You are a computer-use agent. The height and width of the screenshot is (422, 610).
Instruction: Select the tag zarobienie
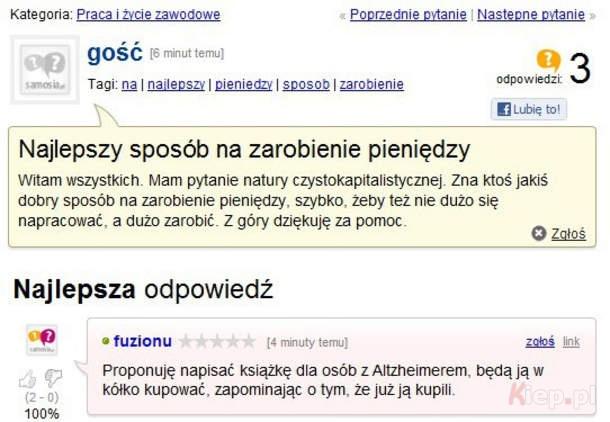(x=372, y=84)
